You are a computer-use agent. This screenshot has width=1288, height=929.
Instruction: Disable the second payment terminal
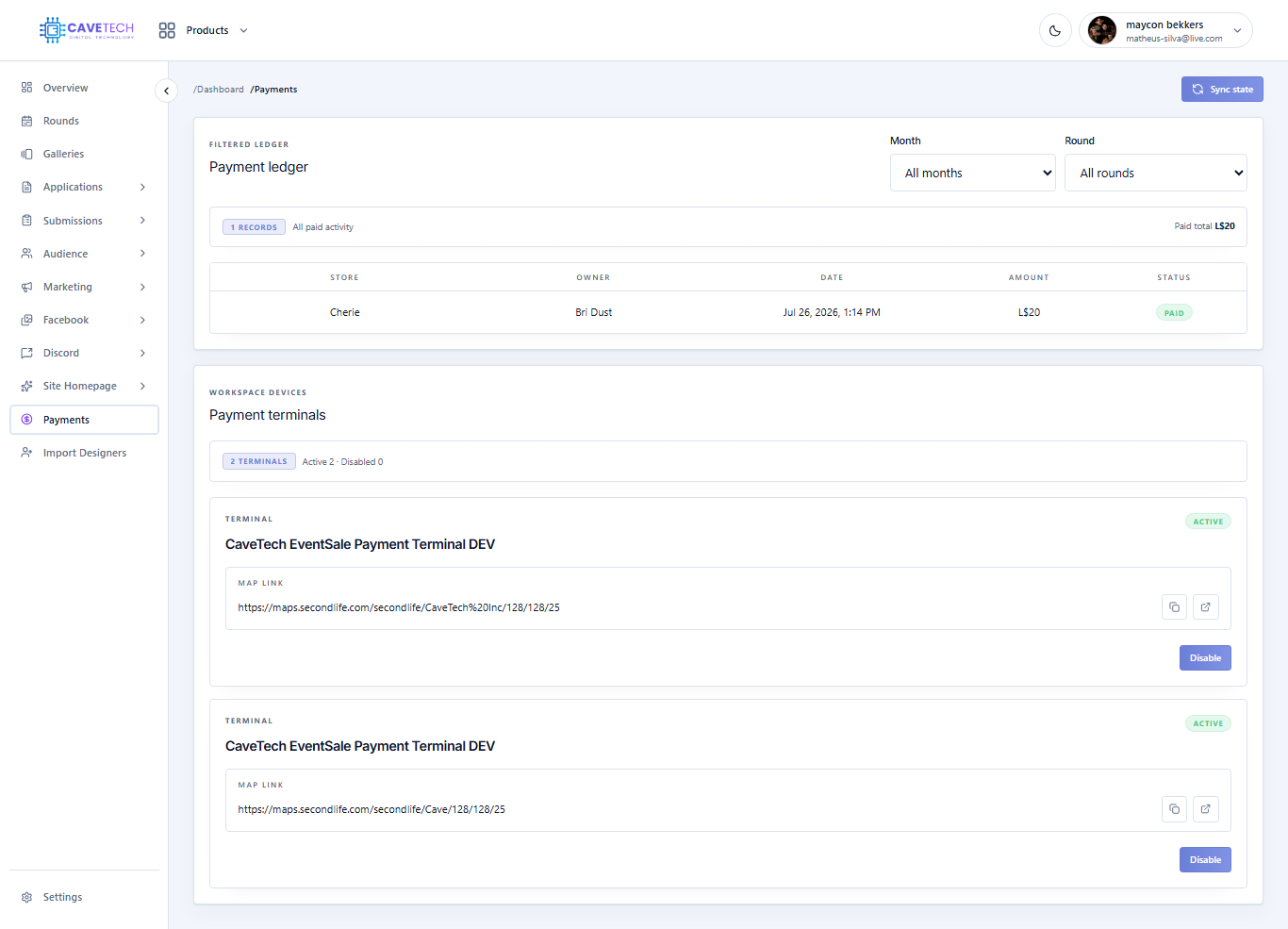[1205, 860]
